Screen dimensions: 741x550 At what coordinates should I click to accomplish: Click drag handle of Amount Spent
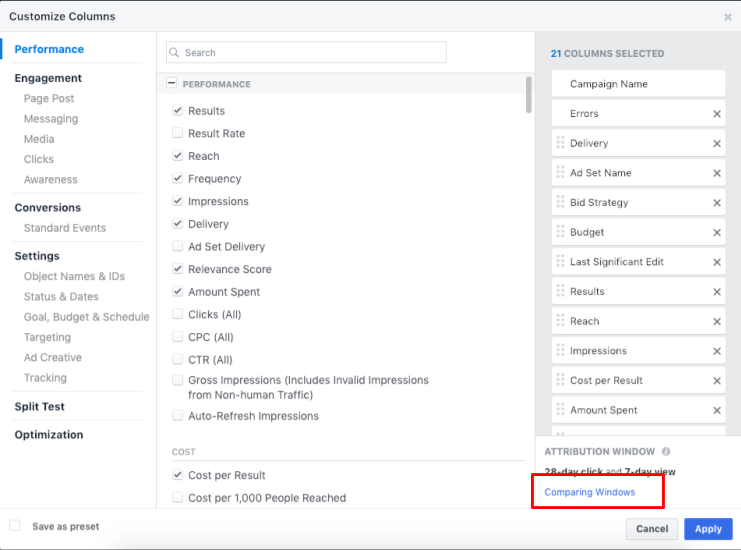[560, 409]
